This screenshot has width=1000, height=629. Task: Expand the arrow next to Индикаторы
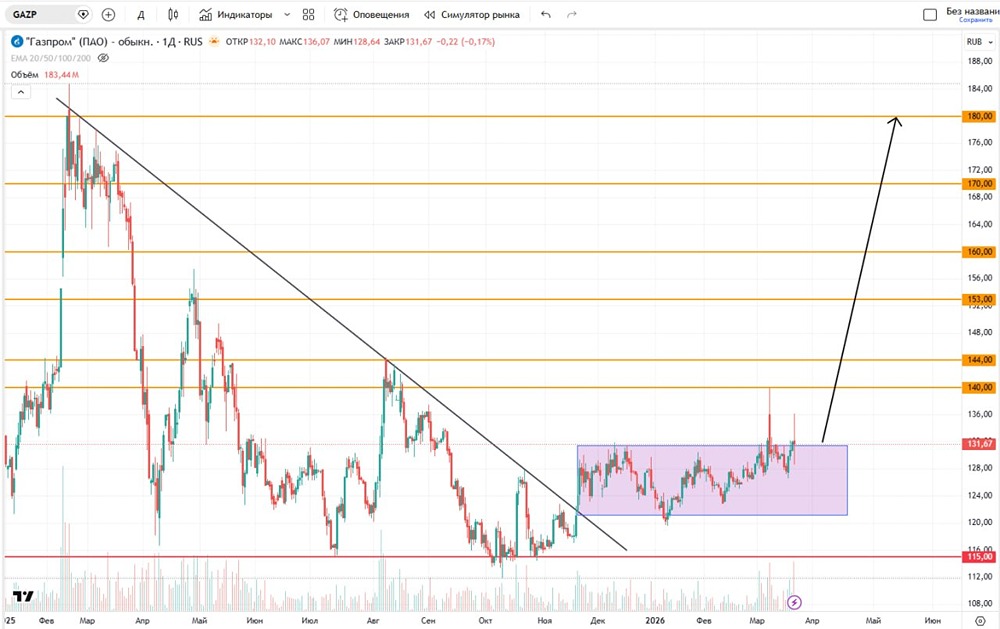pos(287,14)
